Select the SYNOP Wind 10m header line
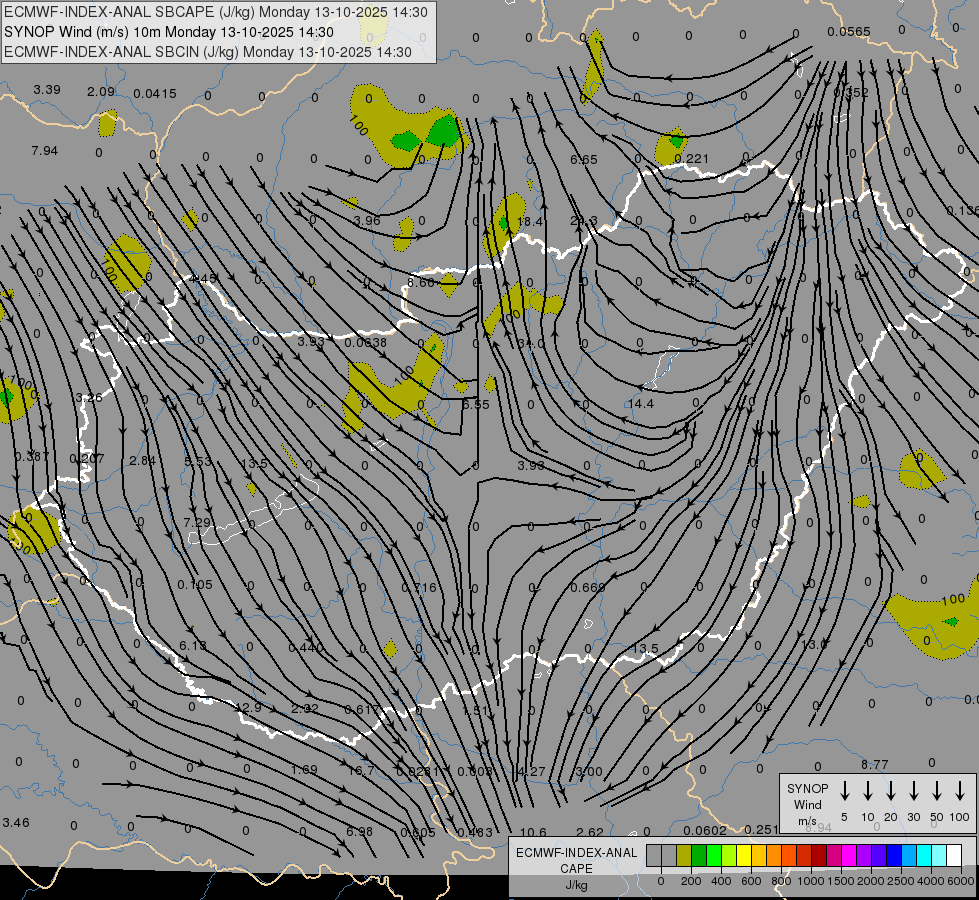Viewport: 979px width, 900px height. [x=169, y=32]
